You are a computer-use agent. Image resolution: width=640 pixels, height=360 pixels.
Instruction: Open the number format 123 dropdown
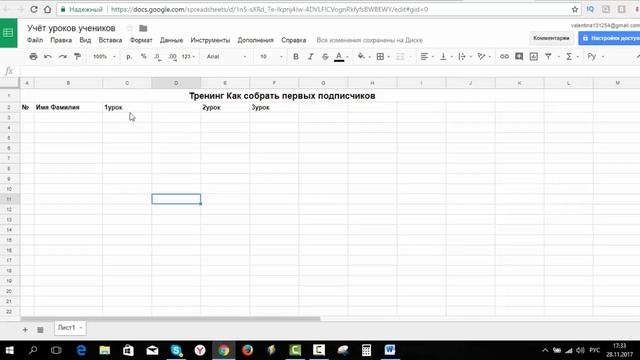[188, 57]
